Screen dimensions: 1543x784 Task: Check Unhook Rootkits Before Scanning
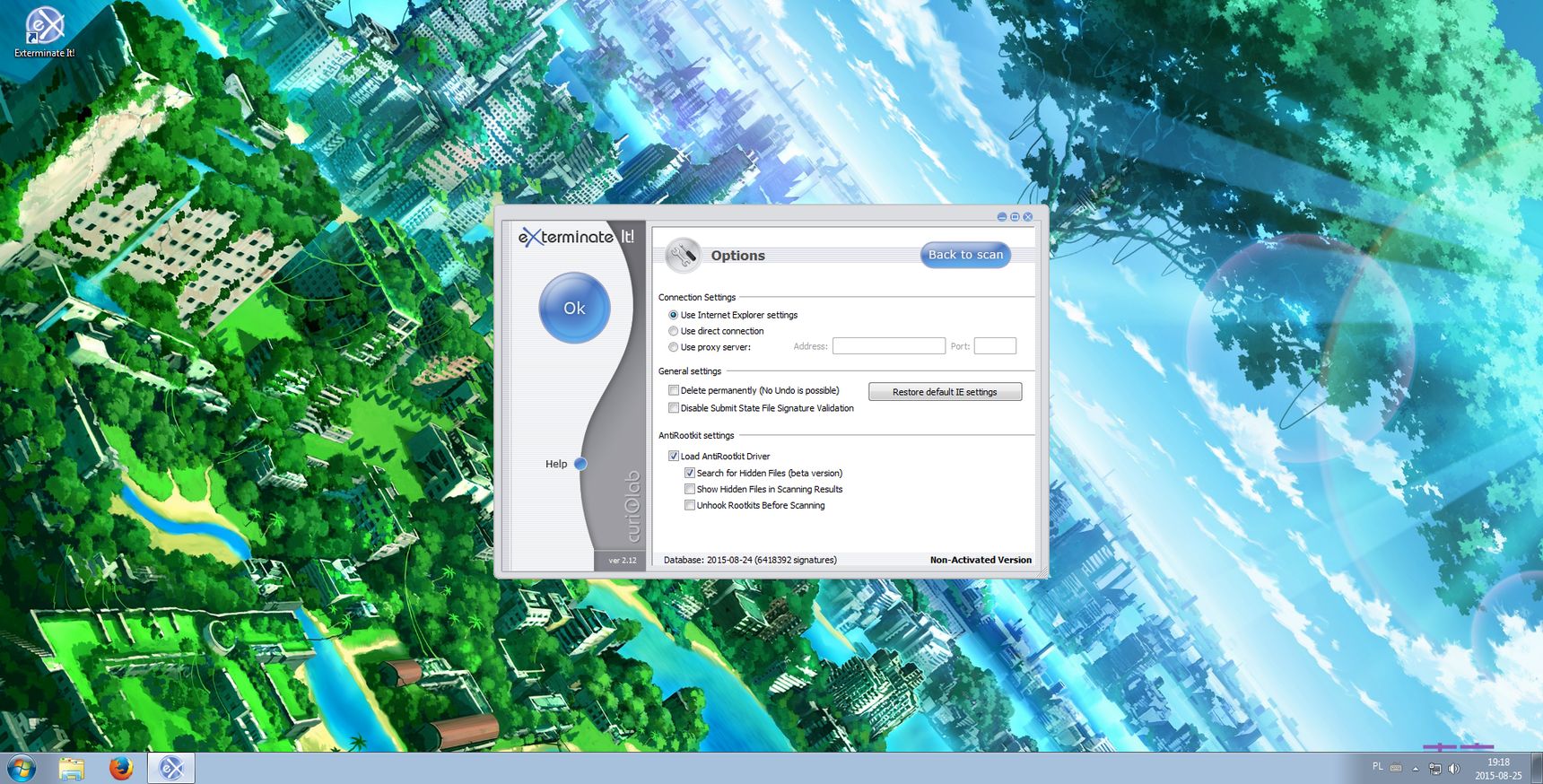(x=690, y=505)
